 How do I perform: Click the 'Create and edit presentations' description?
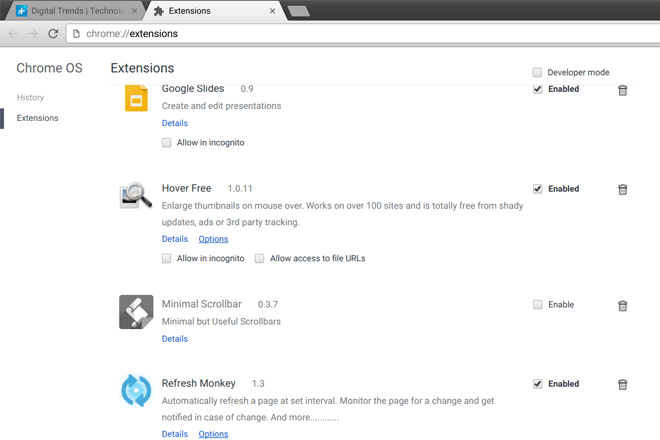[x=221, y=106]
